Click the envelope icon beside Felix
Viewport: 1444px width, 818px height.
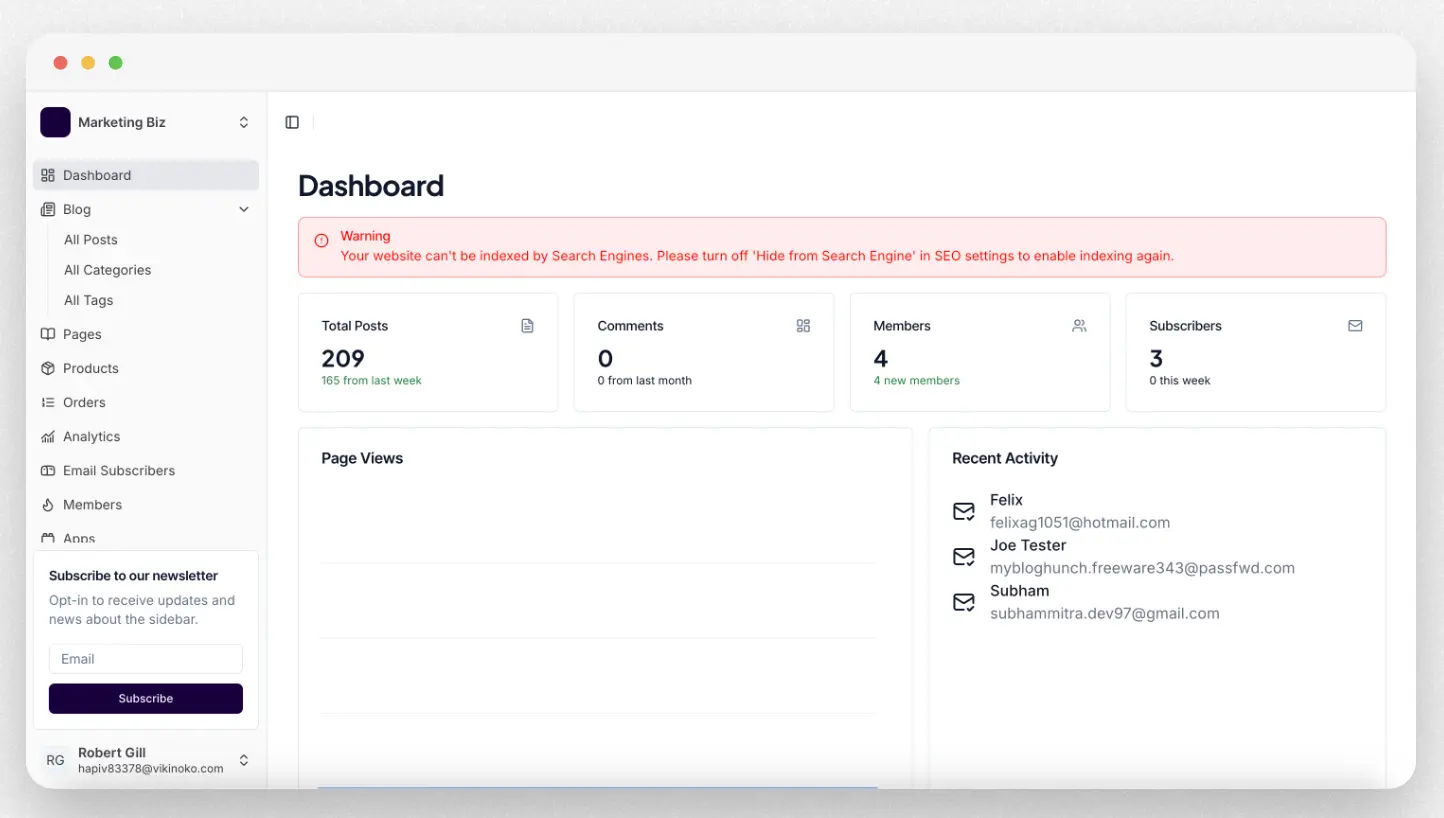click(964, 511)
